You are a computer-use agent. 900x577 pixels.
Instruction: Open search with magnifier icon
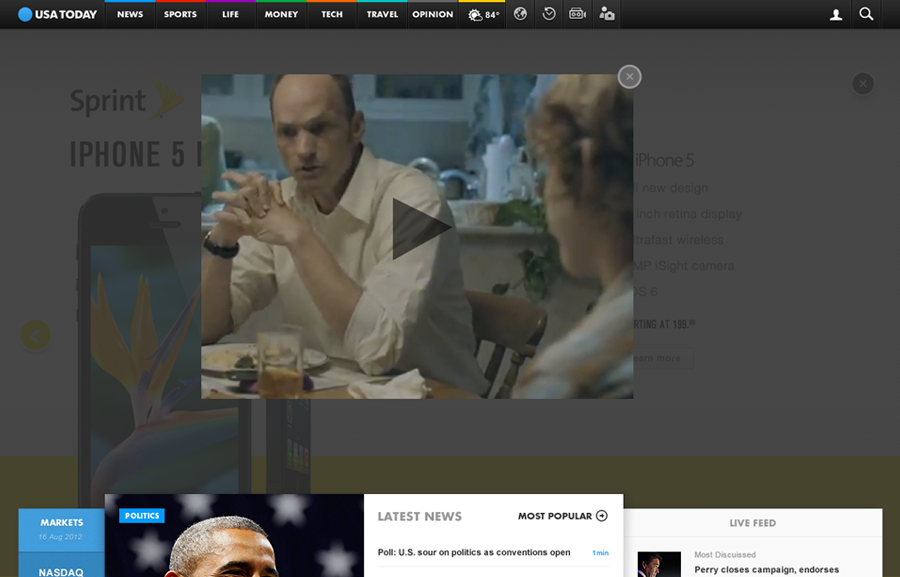[x=866, y=14]
